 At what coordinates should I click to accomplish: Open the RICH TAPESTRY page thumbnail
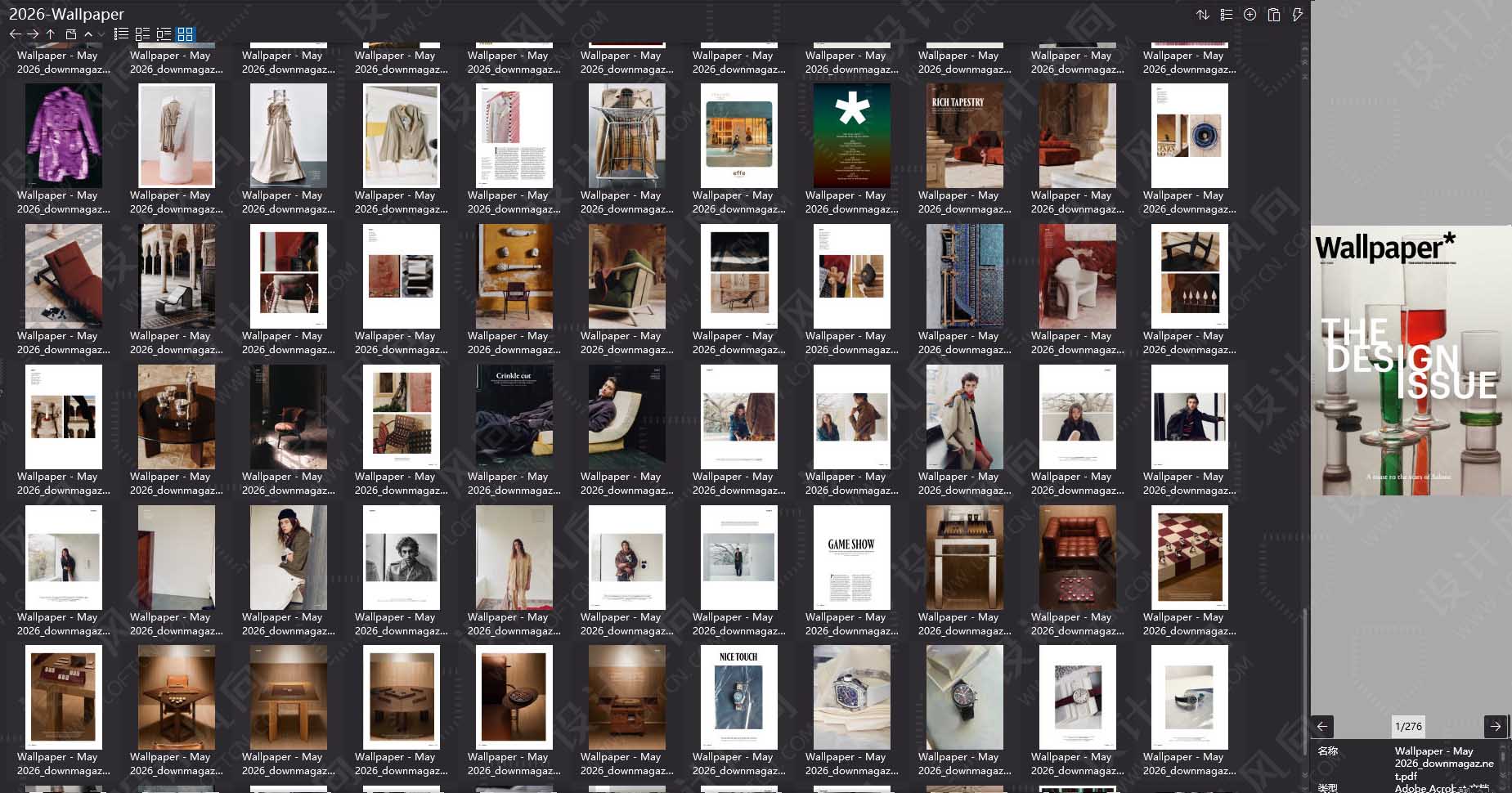[x=965, y=136]
